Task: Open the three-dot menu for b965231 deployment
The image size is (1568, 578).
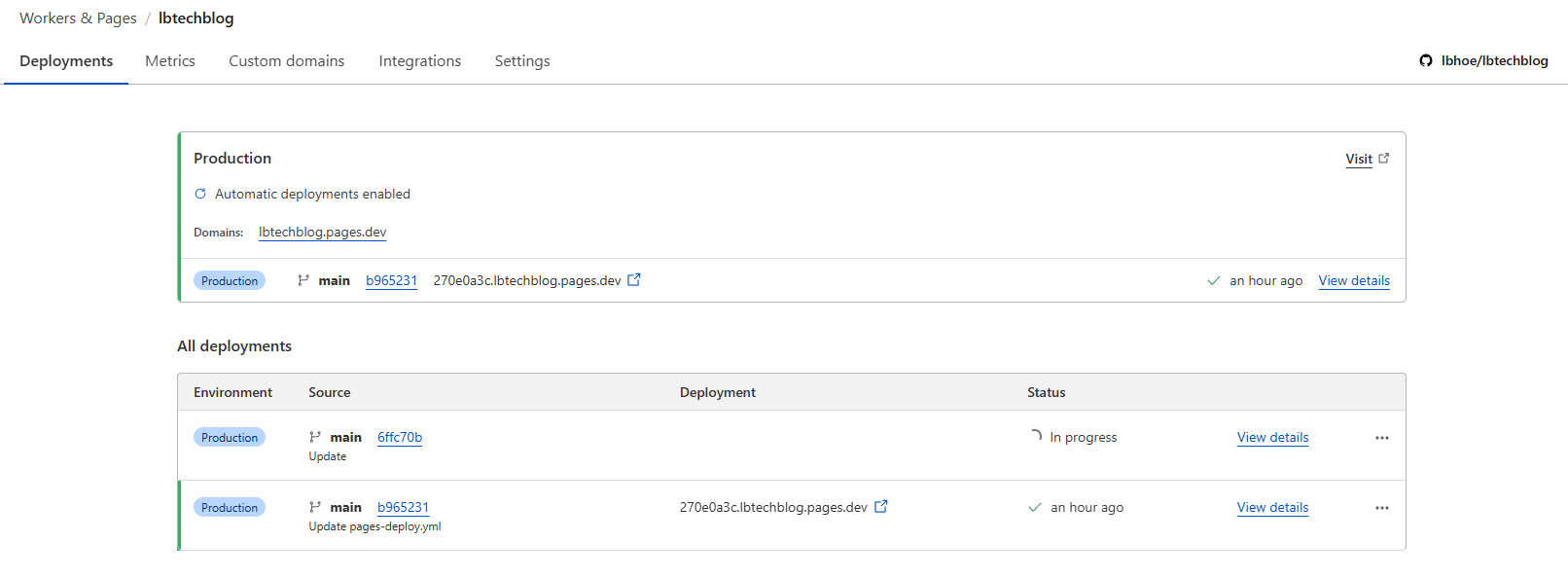Action: 1381,508
